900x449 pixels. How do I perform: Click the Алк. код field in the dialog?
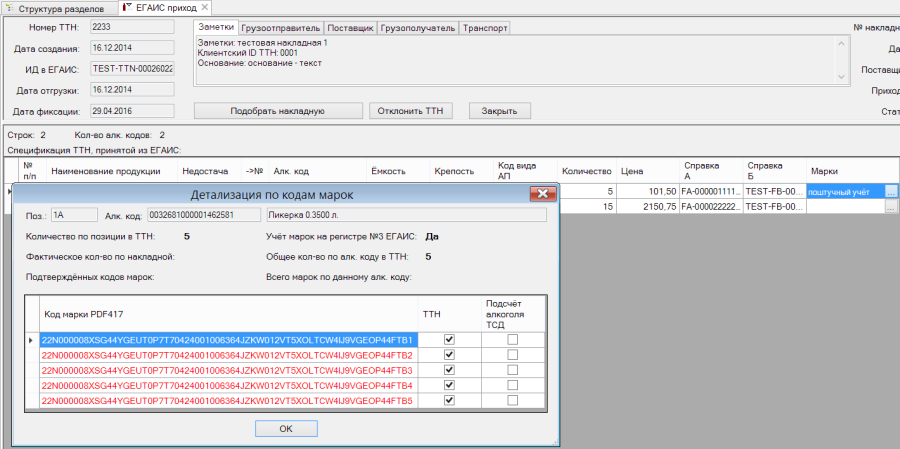pos(204,215)
